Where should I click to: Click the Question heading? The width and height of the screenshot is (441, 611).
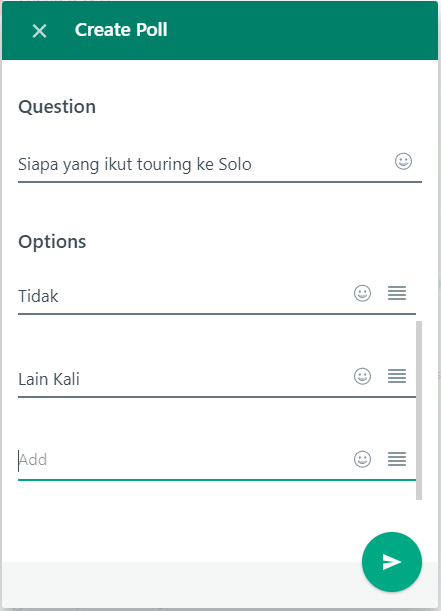[57, 107]
